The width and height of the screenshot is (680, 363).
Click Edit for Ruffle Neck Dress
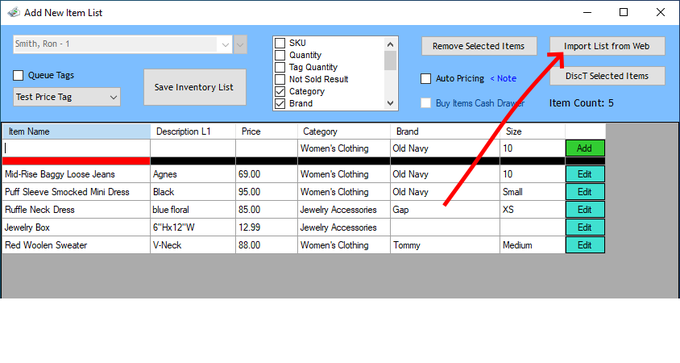click(585, 210)
